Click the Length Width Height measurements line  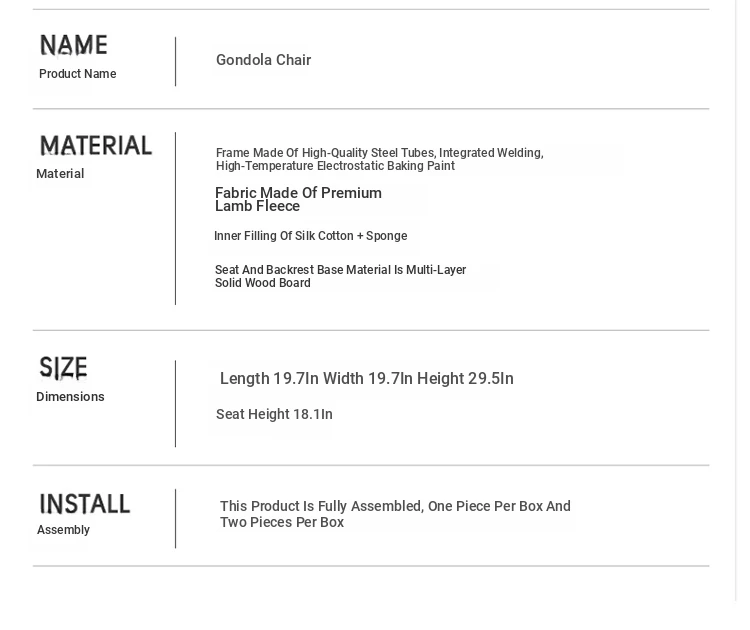click(x=366, y=379)
